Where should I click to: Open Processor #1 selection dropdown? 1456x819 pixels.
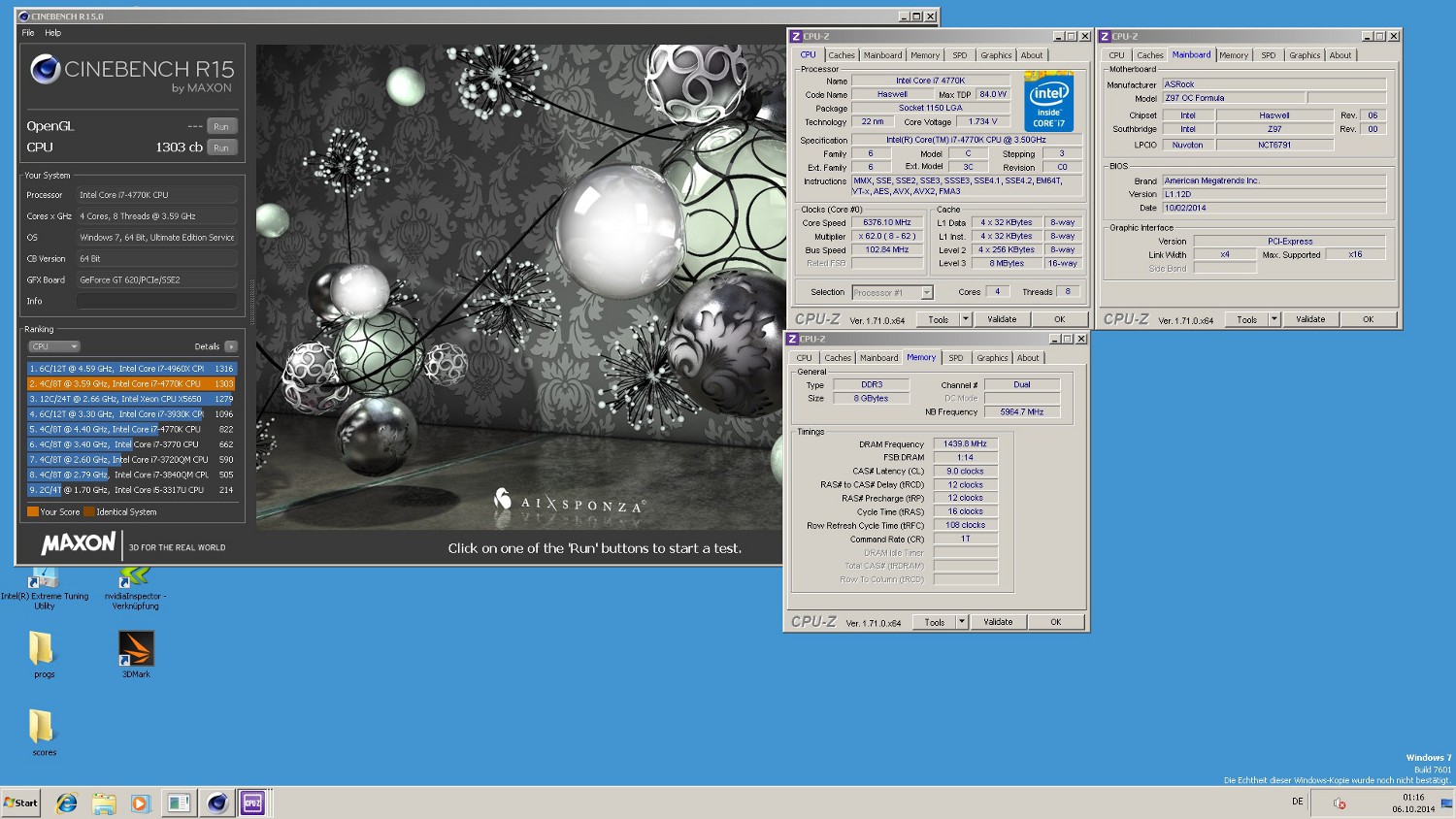[892, 292]
